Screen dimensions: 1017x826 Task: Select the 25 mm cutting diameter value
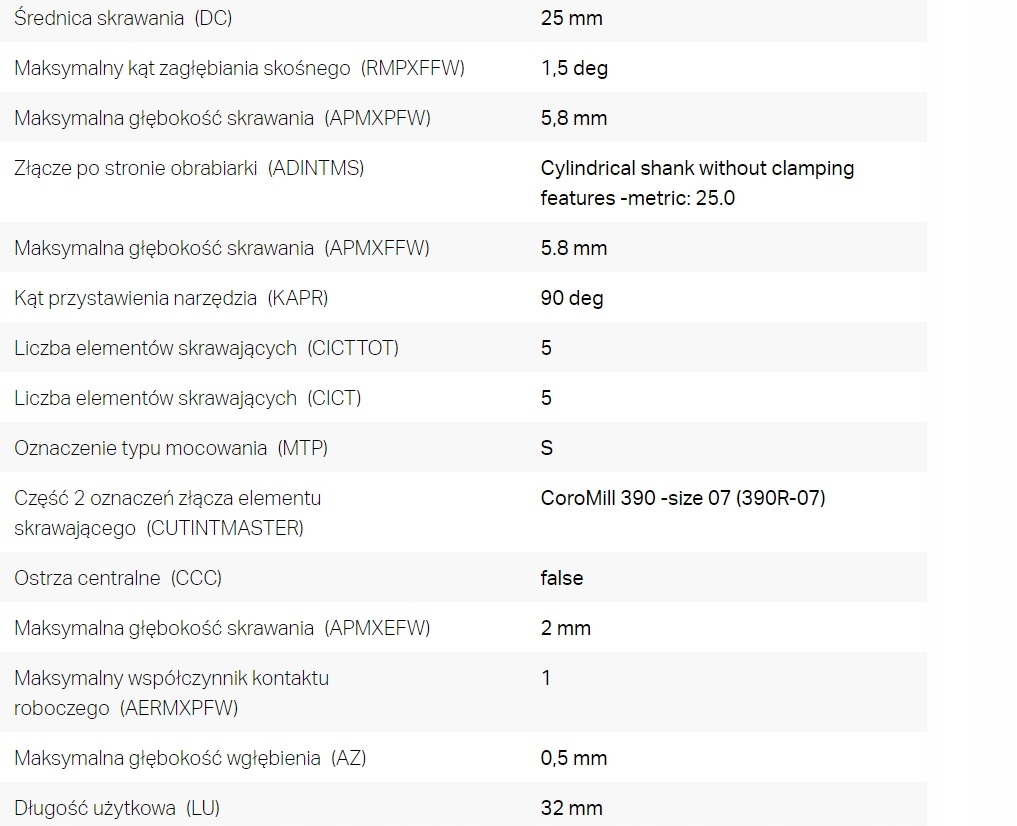click(x=571, y=18)
